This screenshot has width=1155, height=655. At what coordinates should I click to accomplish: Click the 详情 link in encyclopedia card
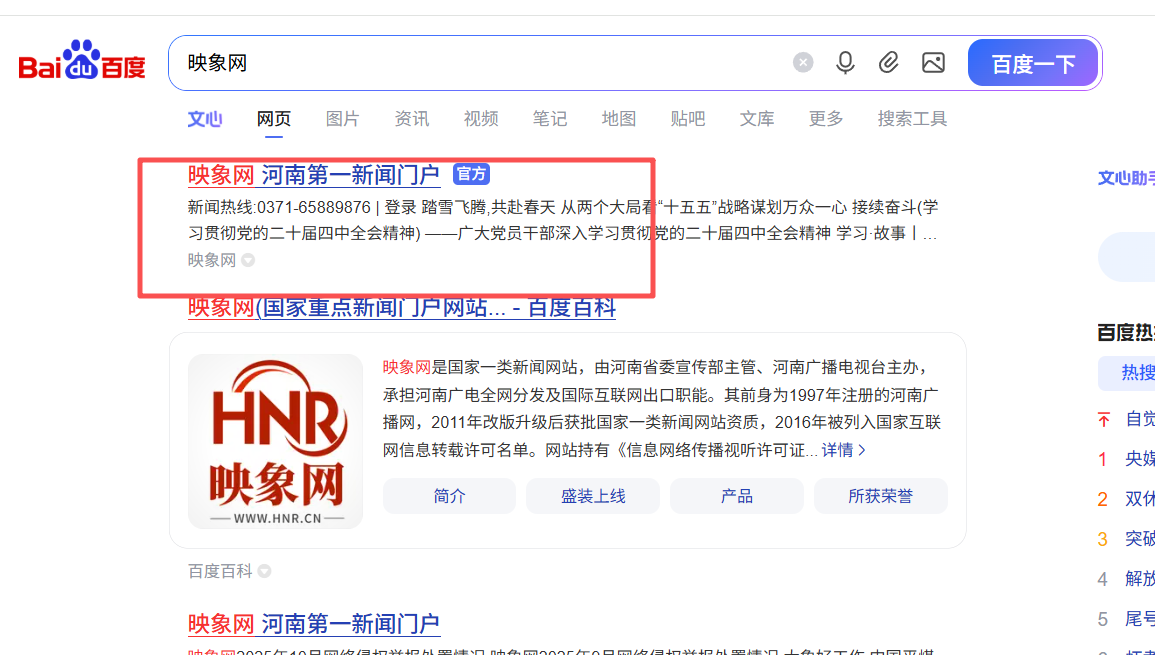point(843,450)
